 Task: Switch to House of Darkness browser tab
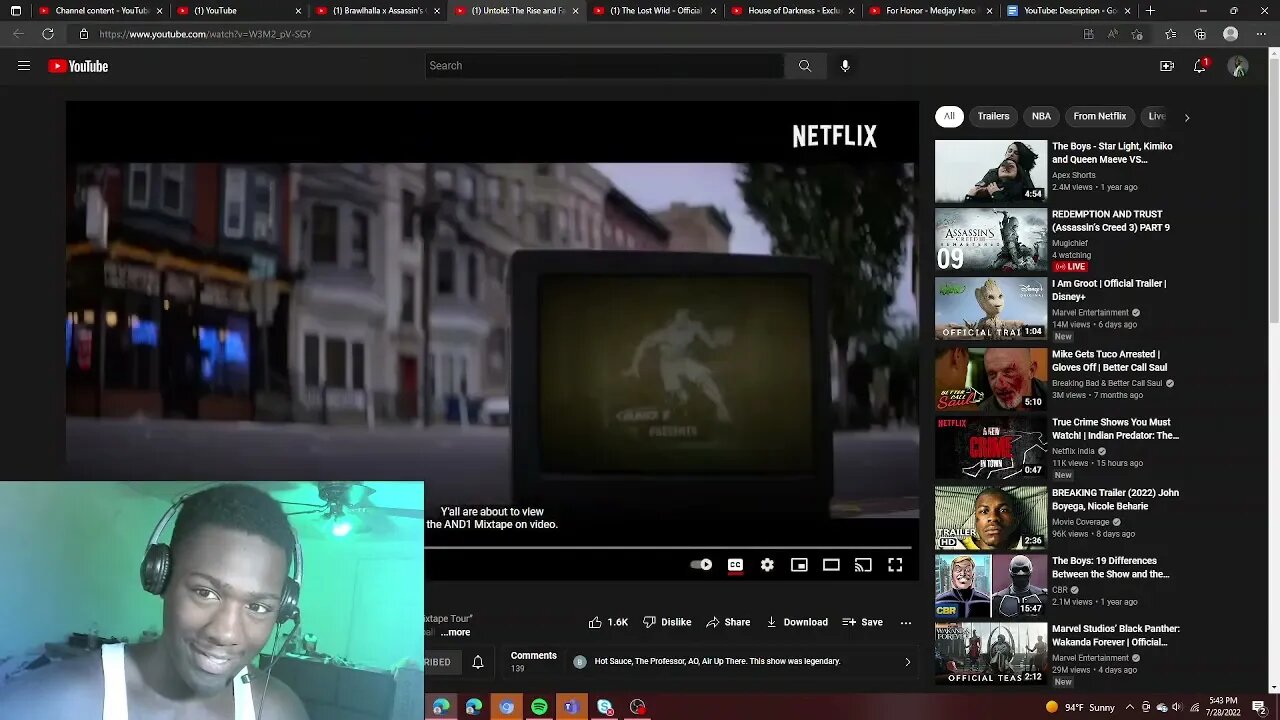point(795,11)
